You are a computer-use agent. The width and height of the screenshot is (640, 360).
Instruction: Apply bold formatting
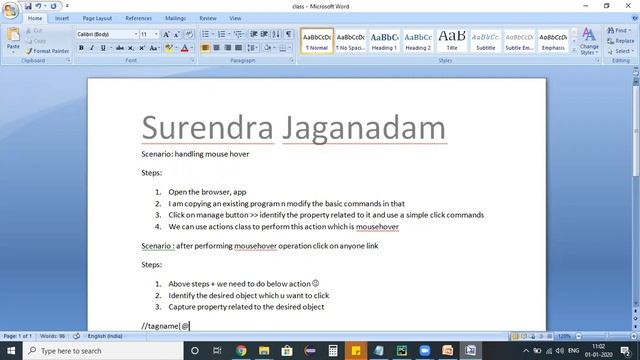(81, 48)
